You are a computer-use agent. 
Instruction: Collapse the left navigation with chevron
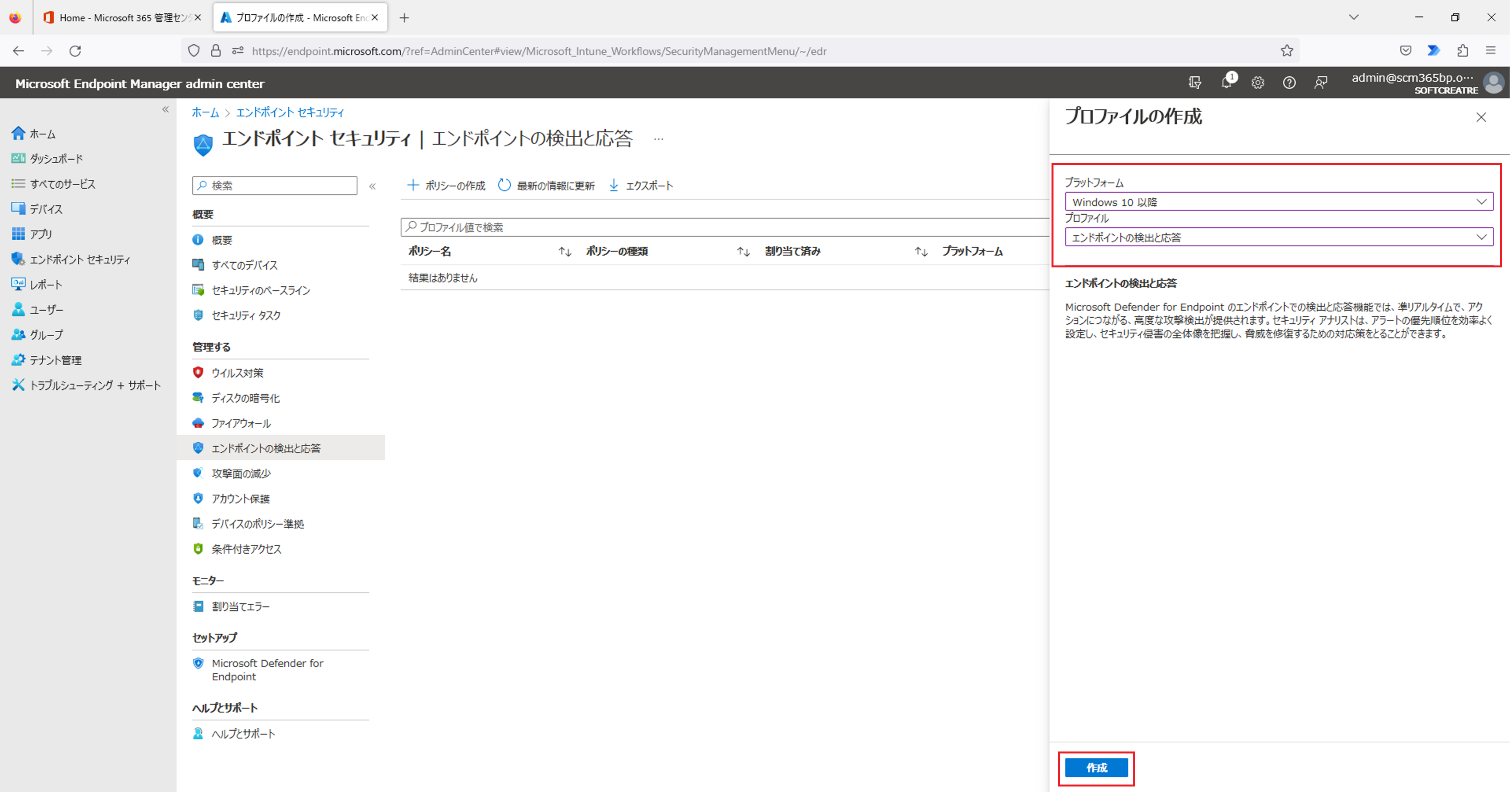166,109
